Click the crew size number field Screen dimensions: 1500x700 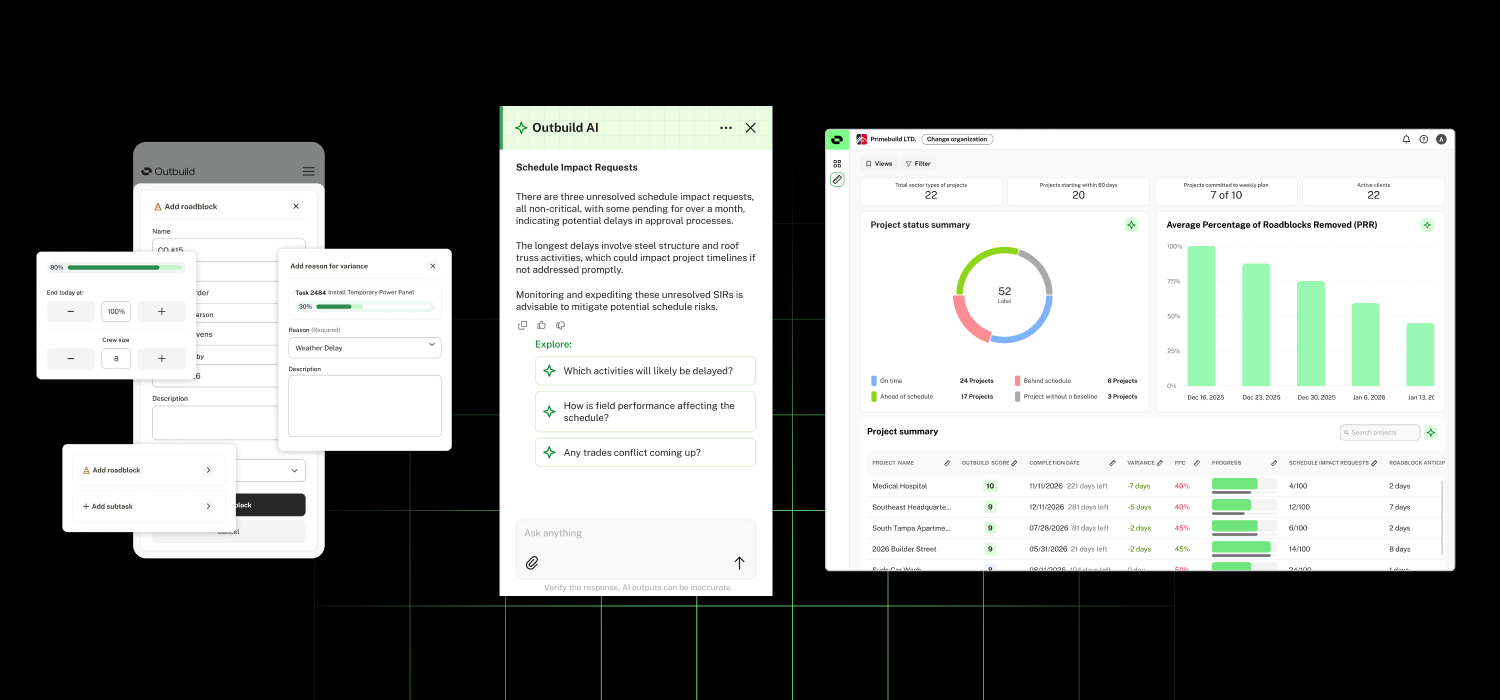click(x=116, y=358)
